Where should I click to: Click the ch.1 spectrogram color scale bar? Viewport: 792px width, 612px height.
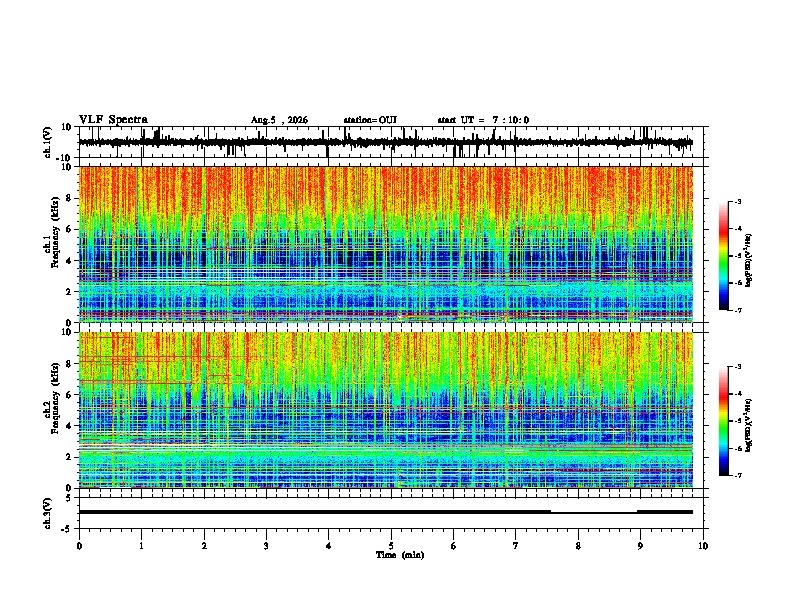(724, 256)
